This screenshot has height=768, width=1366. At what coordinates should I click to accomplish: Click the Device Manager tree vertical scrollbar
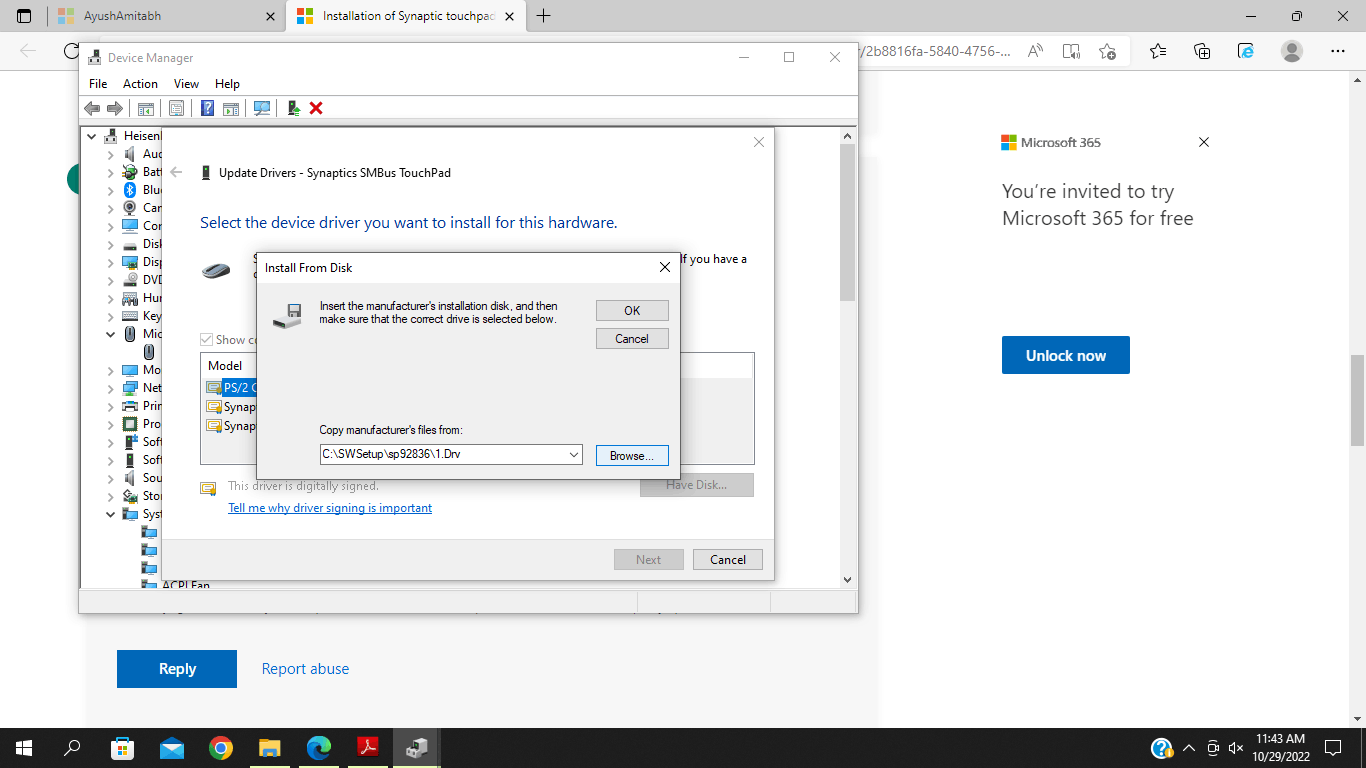click(848, 357)
